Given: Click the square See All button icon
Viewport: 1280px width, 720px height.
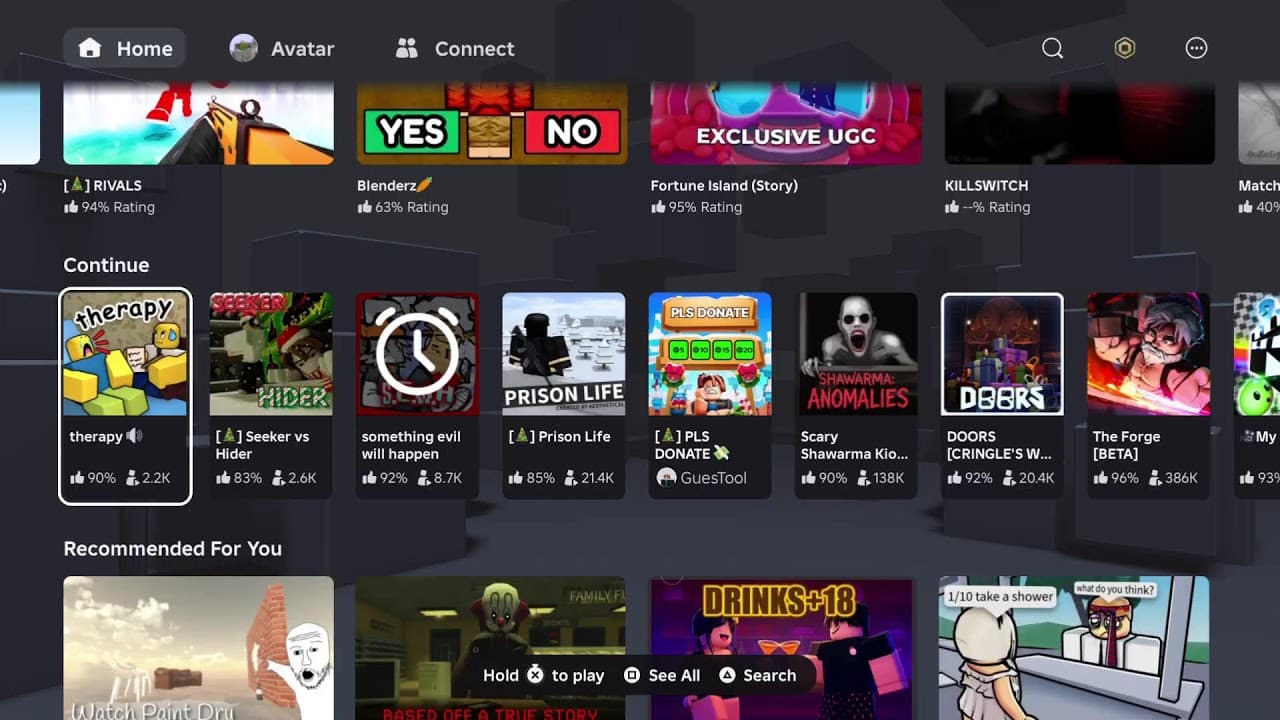Looking at the screenshot, I should (x=632, y=675).
